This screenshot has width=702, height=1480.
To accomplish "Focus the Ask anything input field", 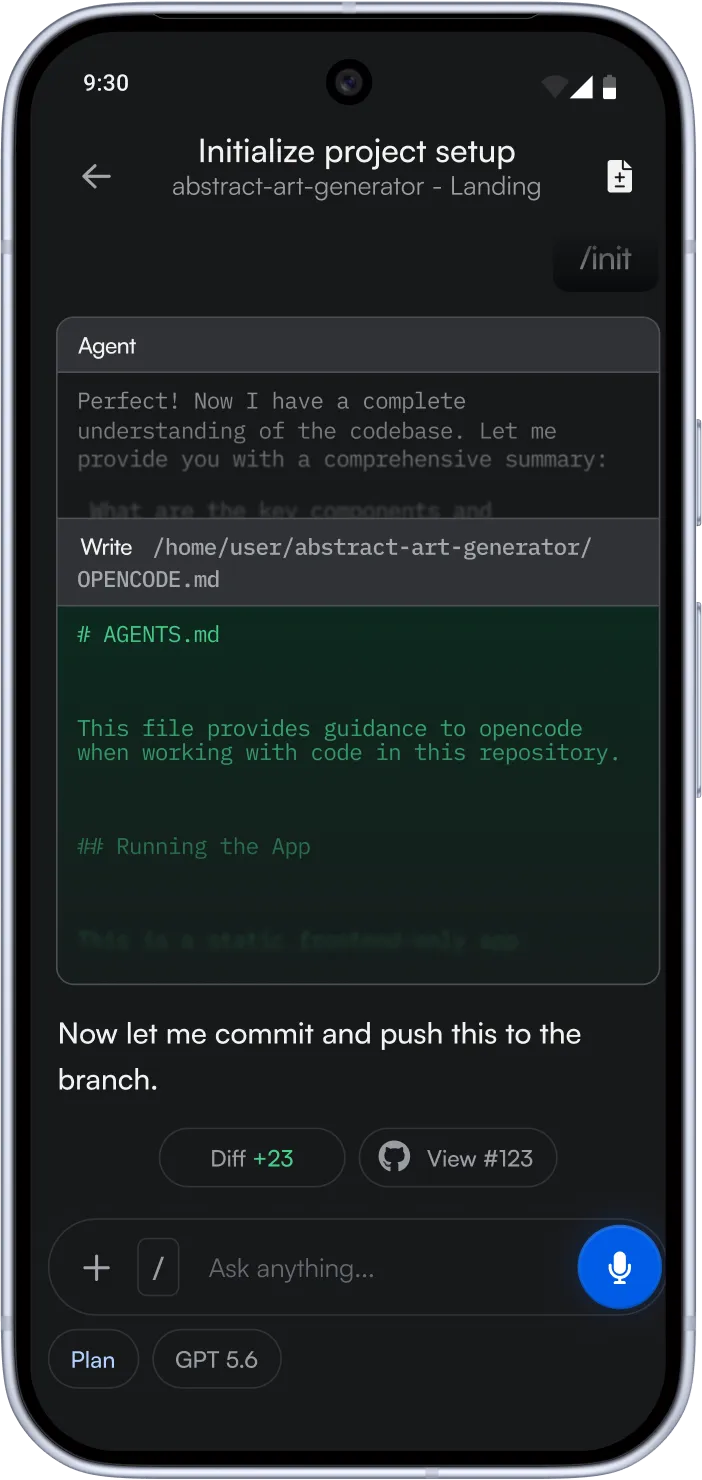I will point(380,1268).
